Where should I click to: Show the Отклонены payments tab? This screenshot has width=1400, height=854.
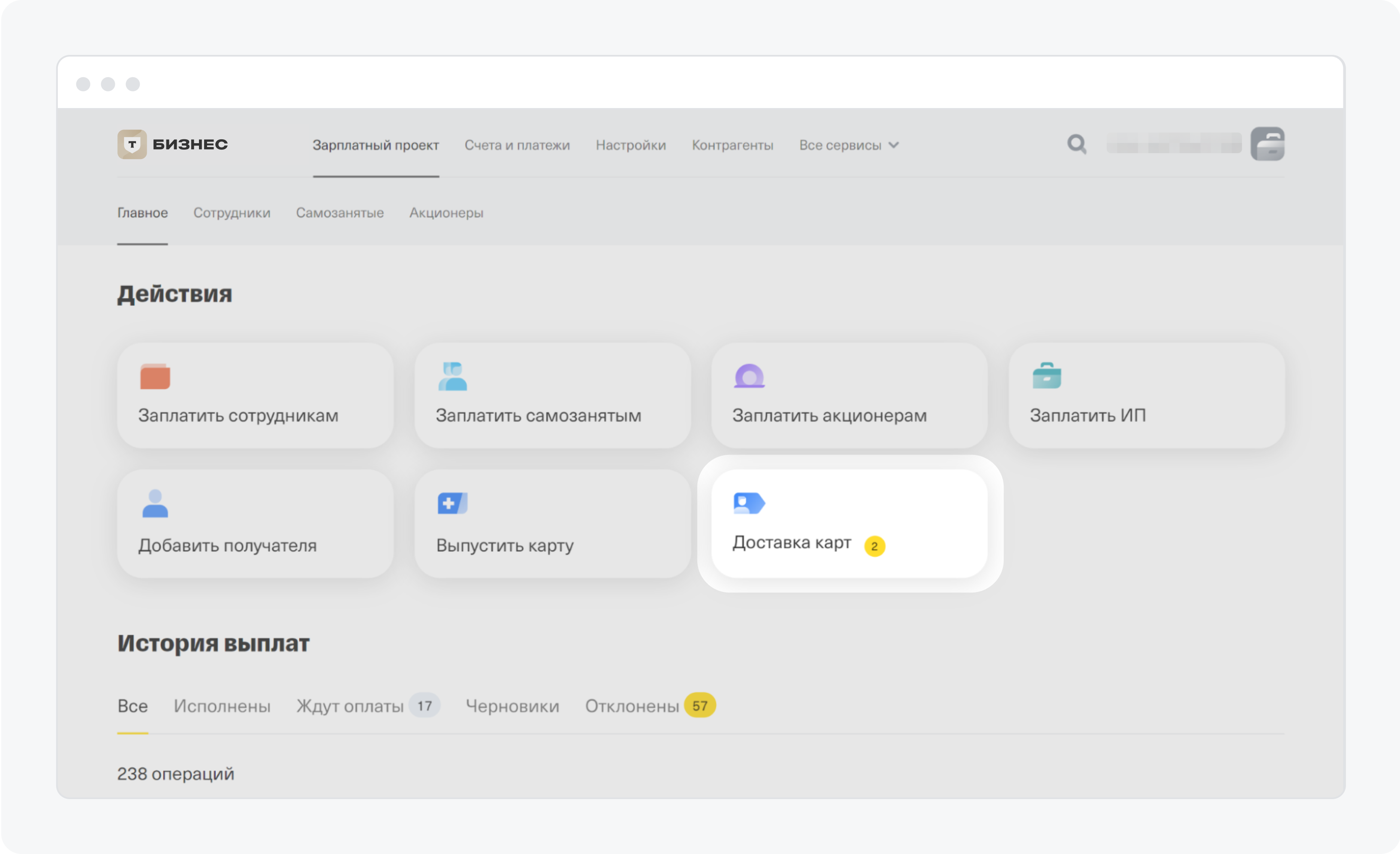click(x=632, y=706)
